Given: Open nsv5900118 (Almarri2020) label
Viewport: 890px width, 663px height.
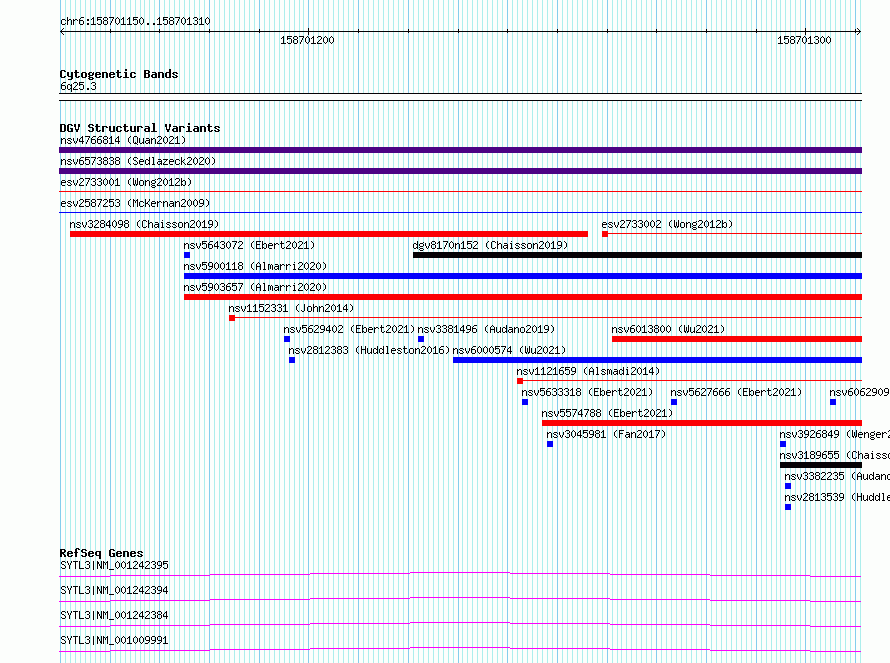Looking at the screenshot, I should click(255, 266).
